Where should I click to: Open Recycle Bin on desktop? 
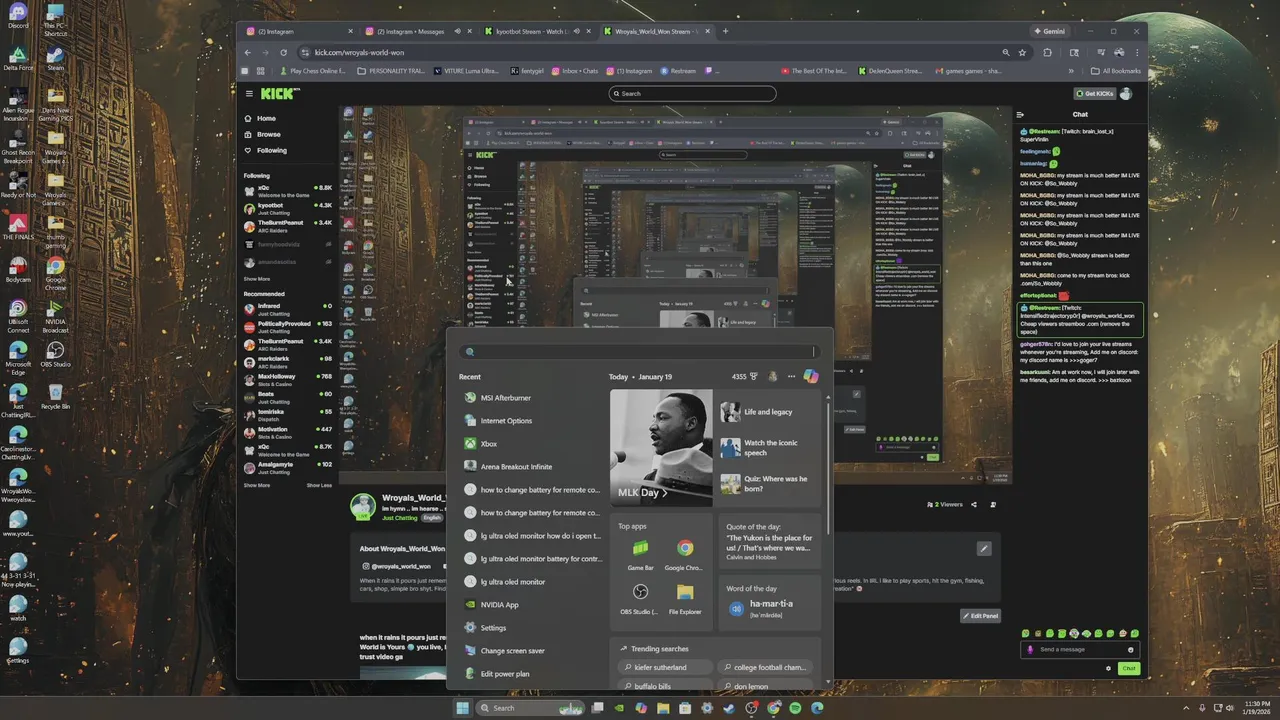55,395
